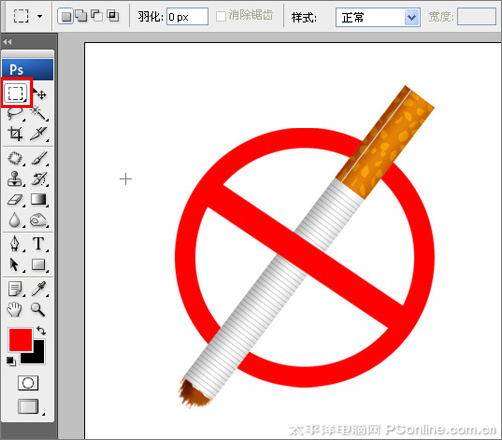This screenshot has height=440, width=502.
Task: Open the tool preset picker dropdown
Action: 40,16
